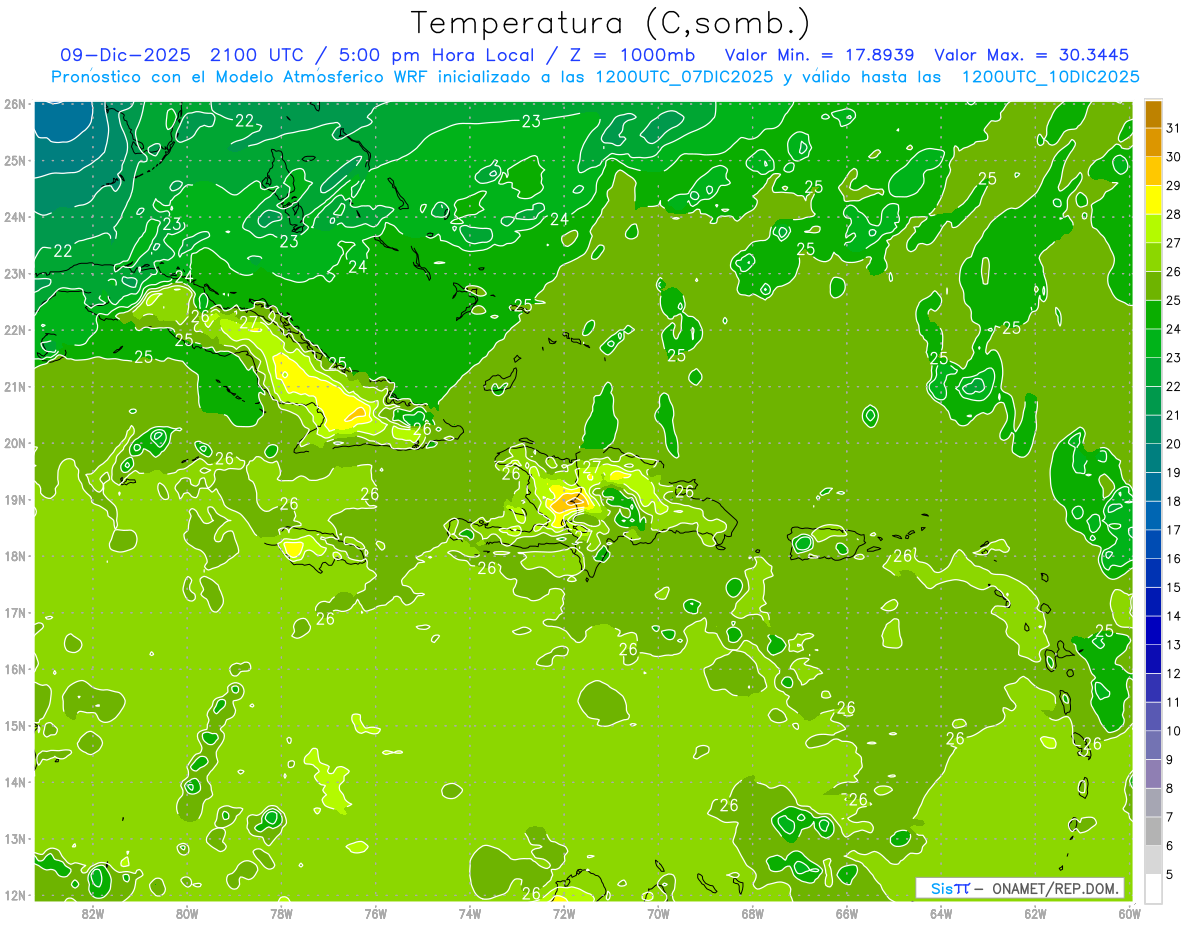
Task: Click the '76W' longitude axis label
Action: (375, 913)
